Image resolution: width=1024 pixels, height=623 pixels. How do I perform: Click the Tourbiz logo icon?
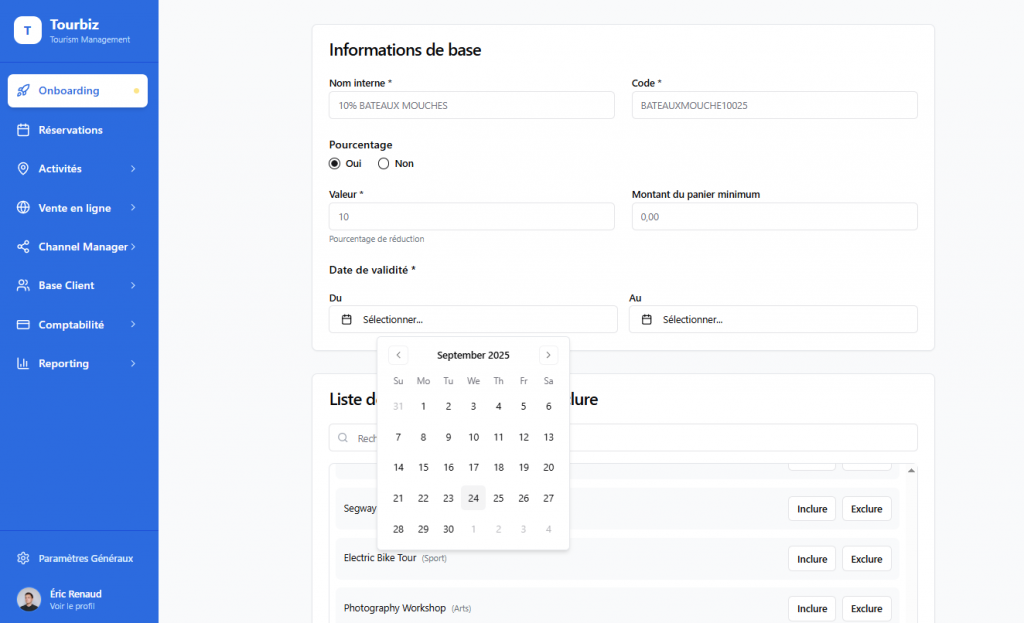point(27,30)
